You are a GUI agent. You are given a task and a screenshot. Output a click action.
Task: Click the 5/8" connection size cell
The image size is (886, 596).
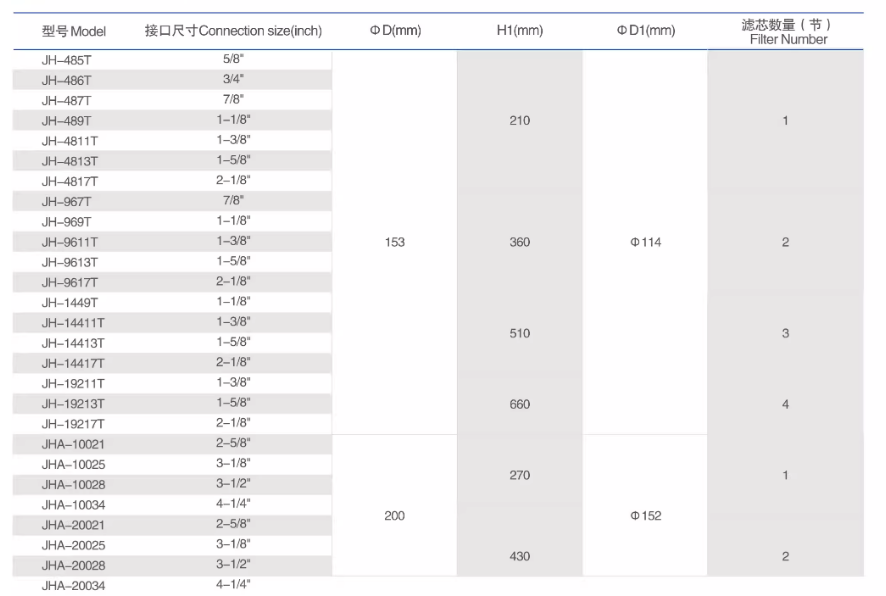(x=233, y=60)
